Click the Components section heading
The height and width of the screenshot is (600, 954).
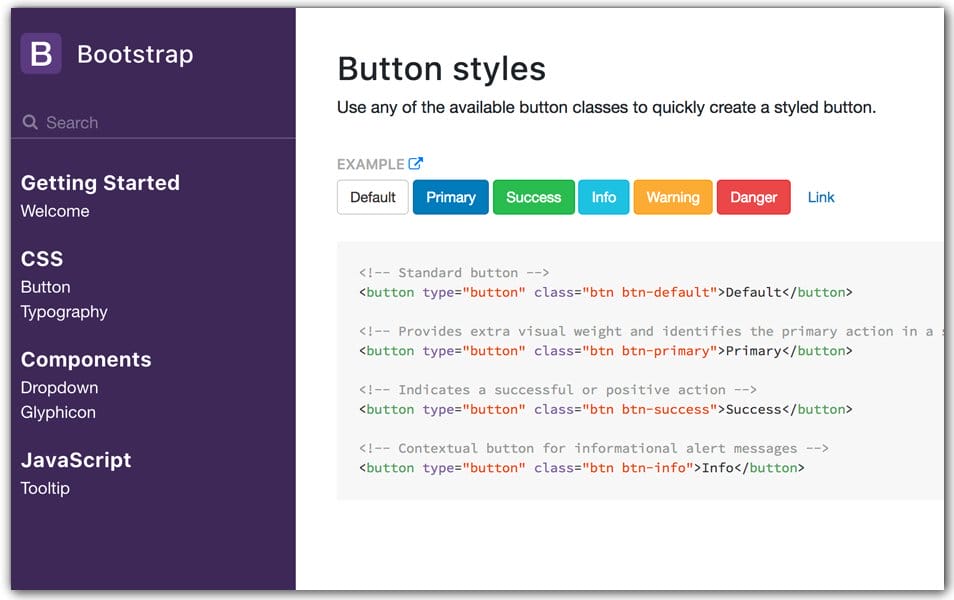pos(85,359)
